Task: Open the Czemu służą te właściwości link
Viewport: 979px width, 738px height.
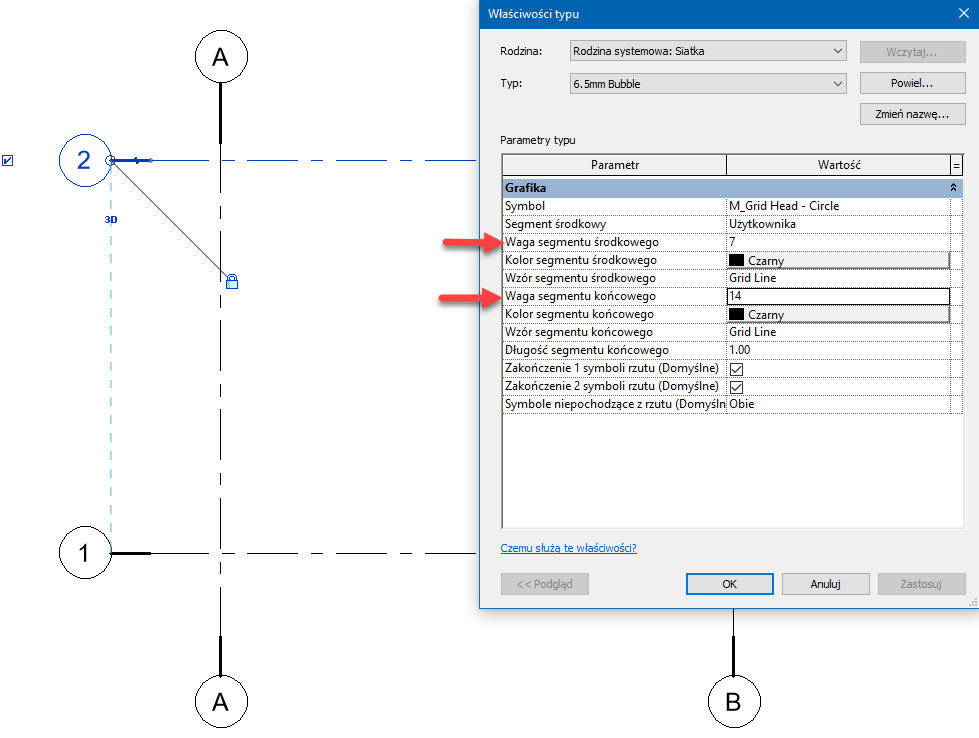Action: (x=568, y=548)
